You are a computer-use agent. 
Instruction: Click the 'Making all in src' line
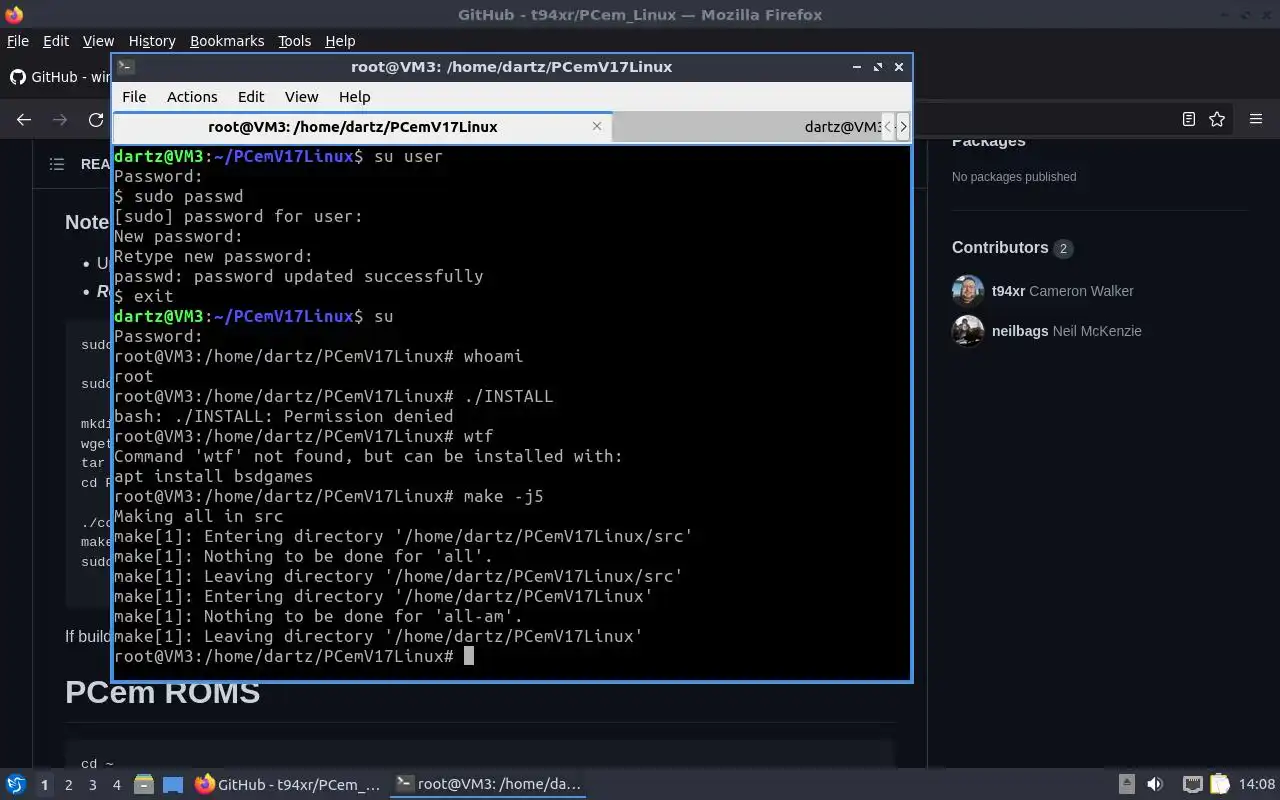pyautogui.click(x=198, y=516)
